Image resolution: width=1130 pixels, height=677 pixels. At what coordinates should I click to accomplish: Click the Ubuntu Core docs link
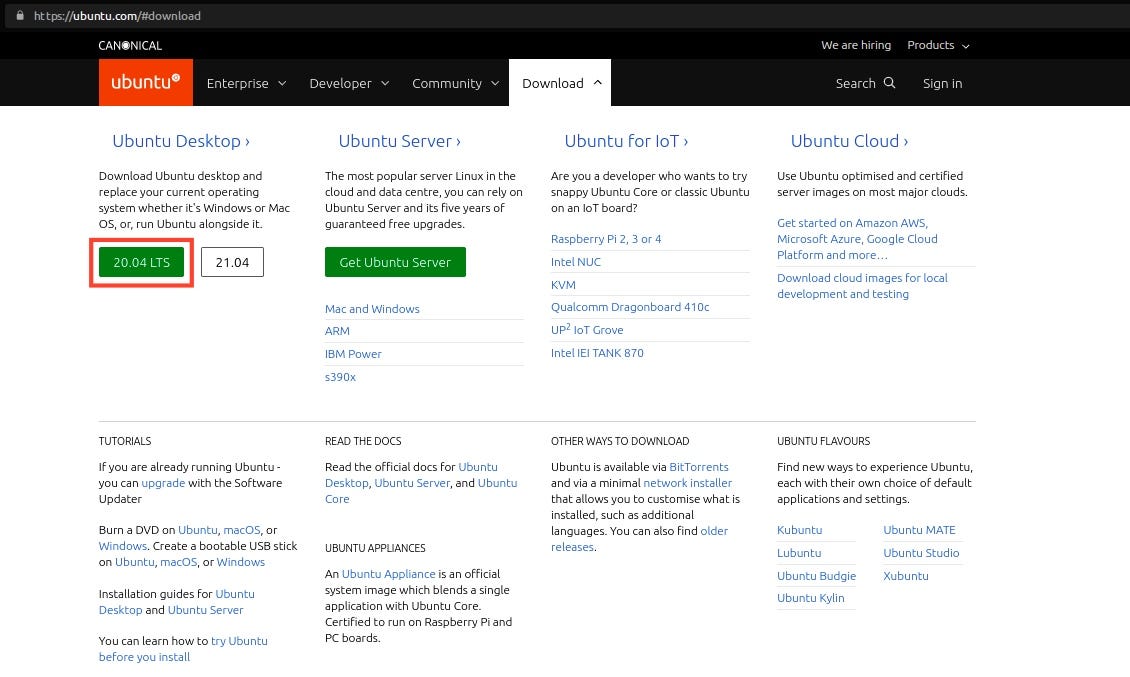click(x=422, y=491)
